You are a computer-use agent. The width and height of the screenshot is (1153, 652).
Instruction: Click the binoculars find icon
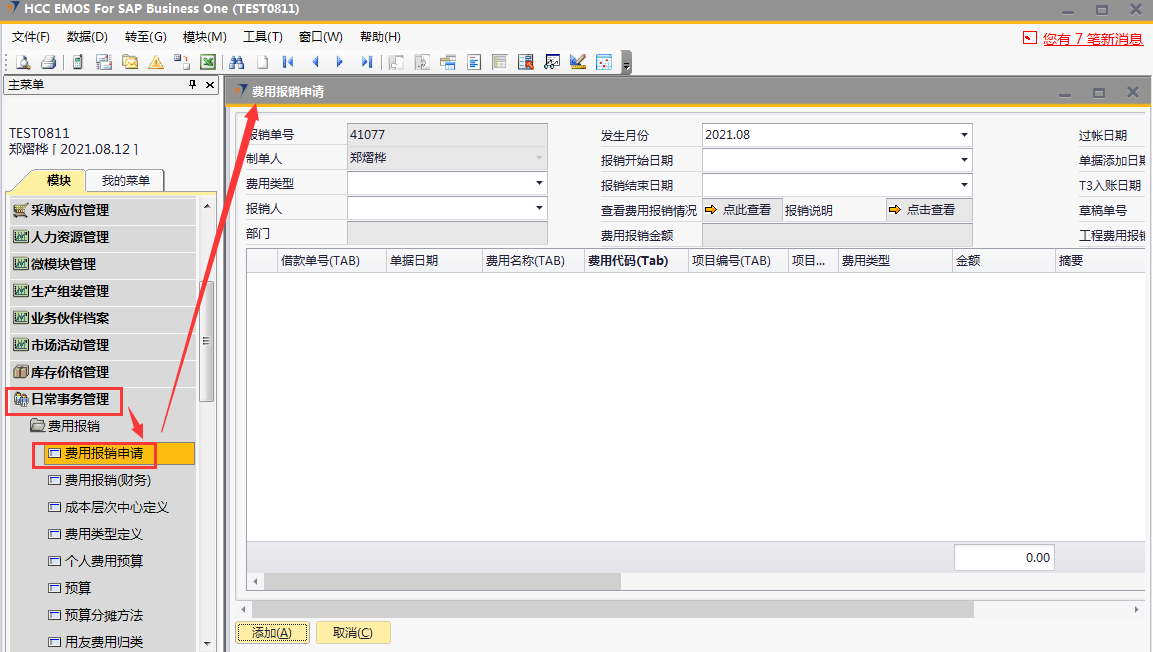click(237, 62)
